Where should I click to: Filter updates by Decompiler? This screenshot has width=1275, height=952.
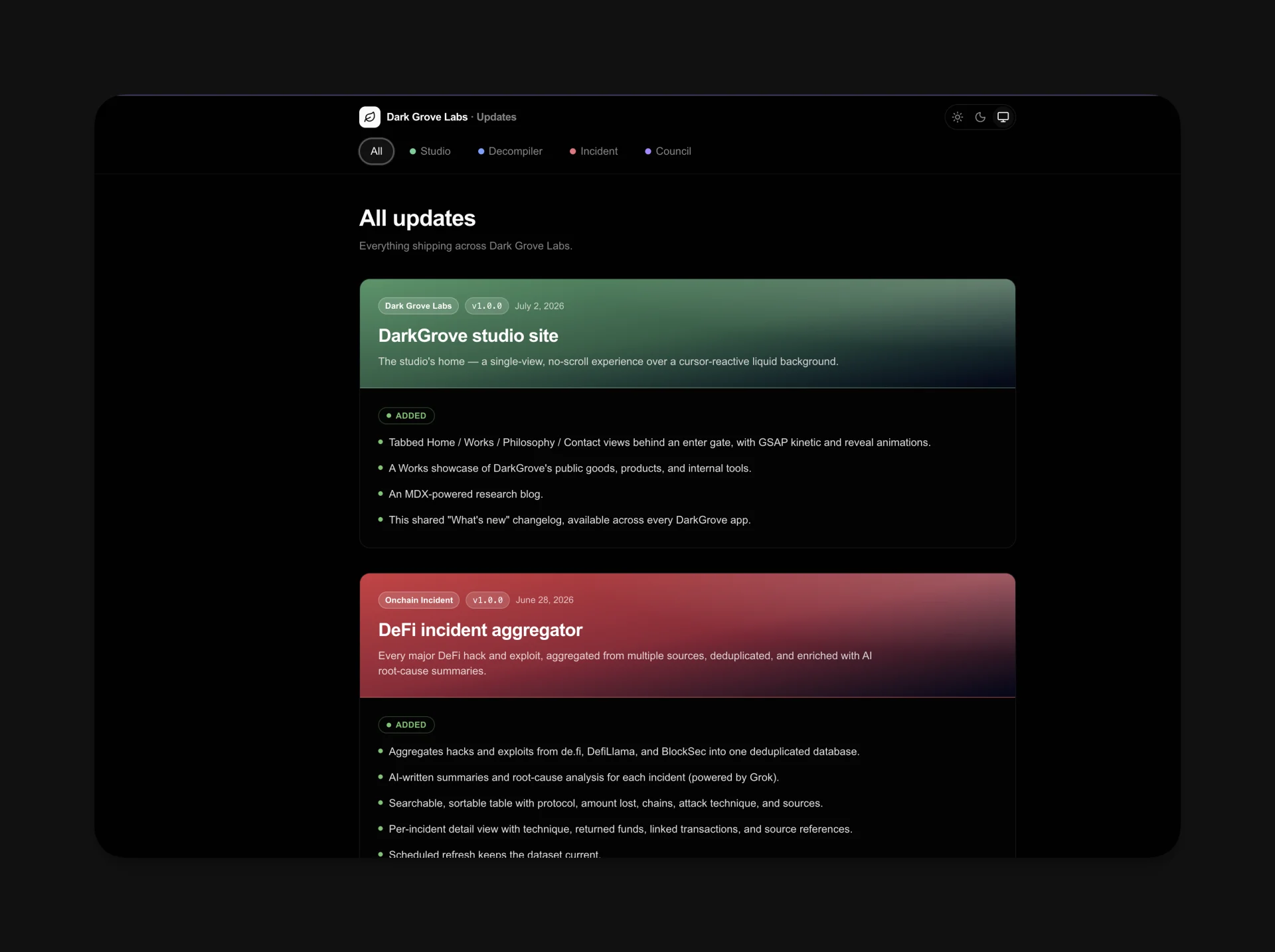(x=510, y=151)
